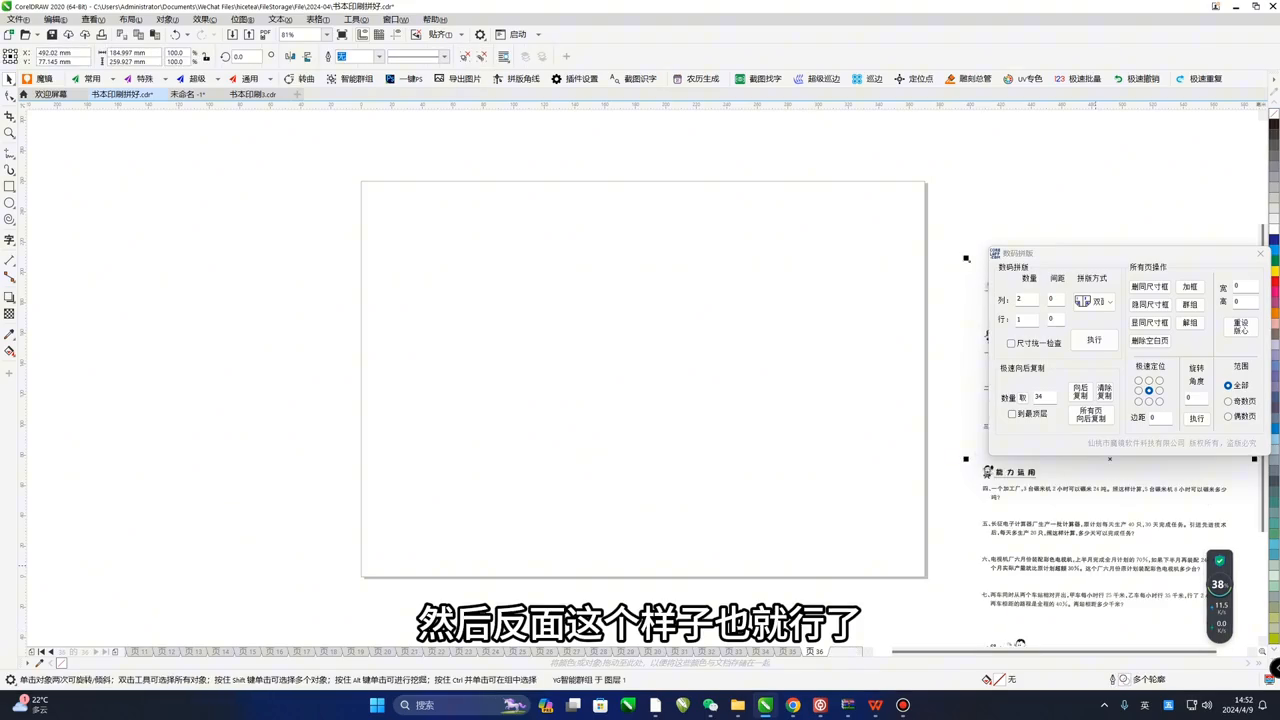Tick the 到最顶层 checkbox
Image resolution: width=1280 pixels, height=720 pixels.
(x=1012, y=414)
